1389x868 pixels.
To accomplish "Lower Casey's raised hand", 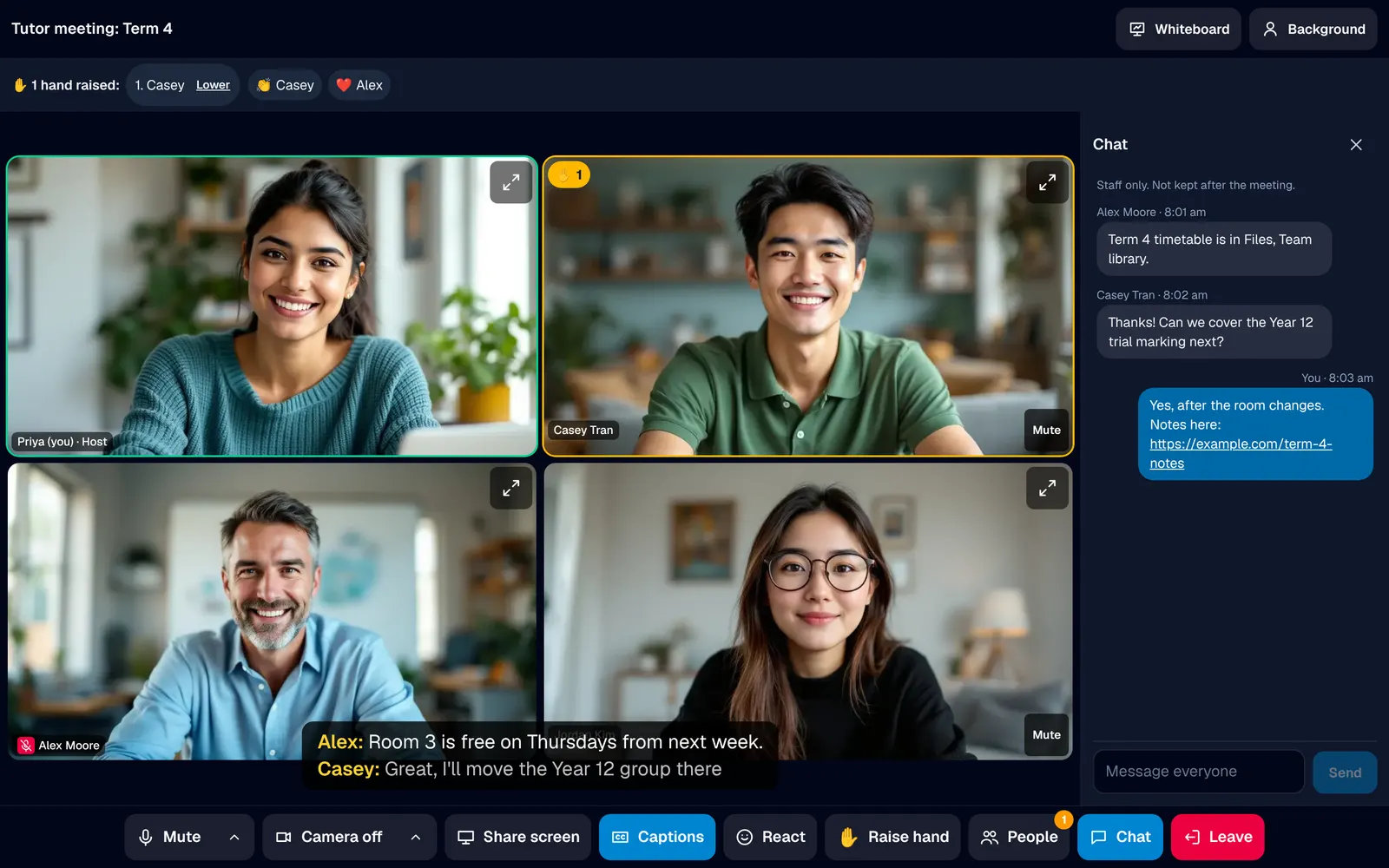I will (x=213, y=85).
